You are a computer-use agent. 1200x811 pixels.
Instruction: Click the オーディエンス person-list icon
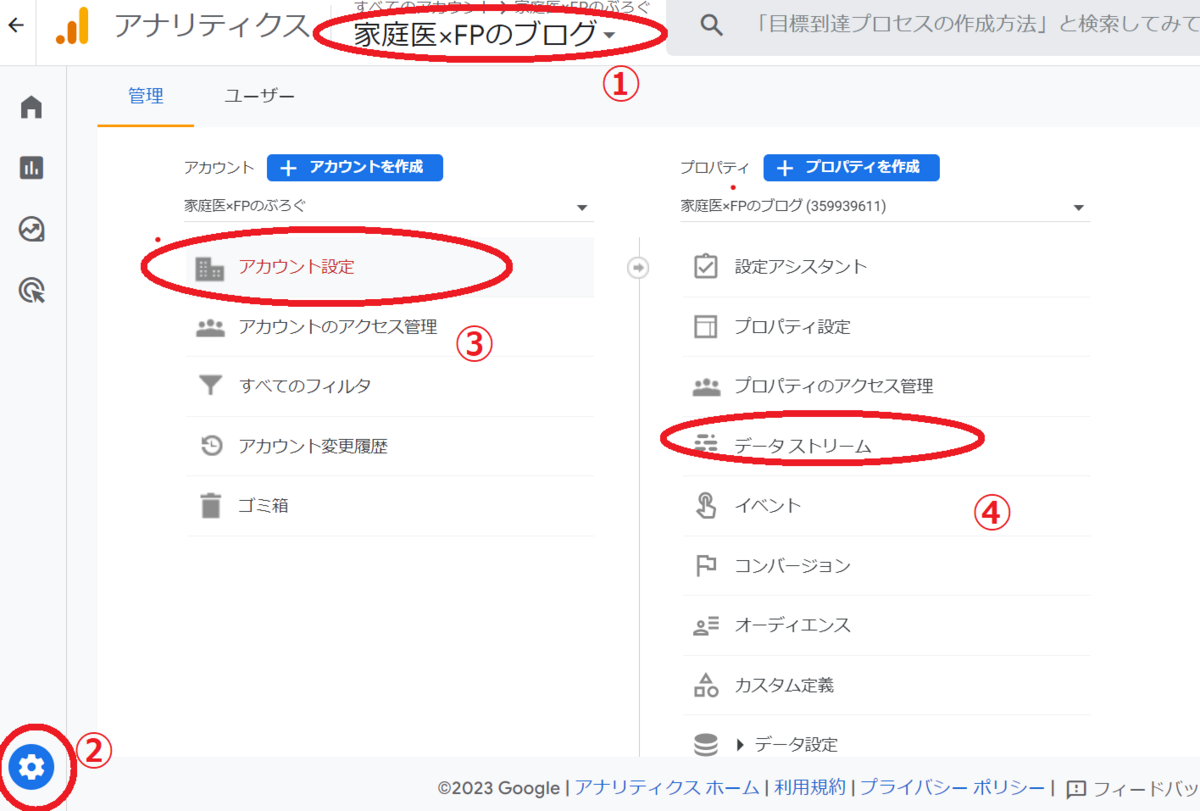click(x=706, y=625)
